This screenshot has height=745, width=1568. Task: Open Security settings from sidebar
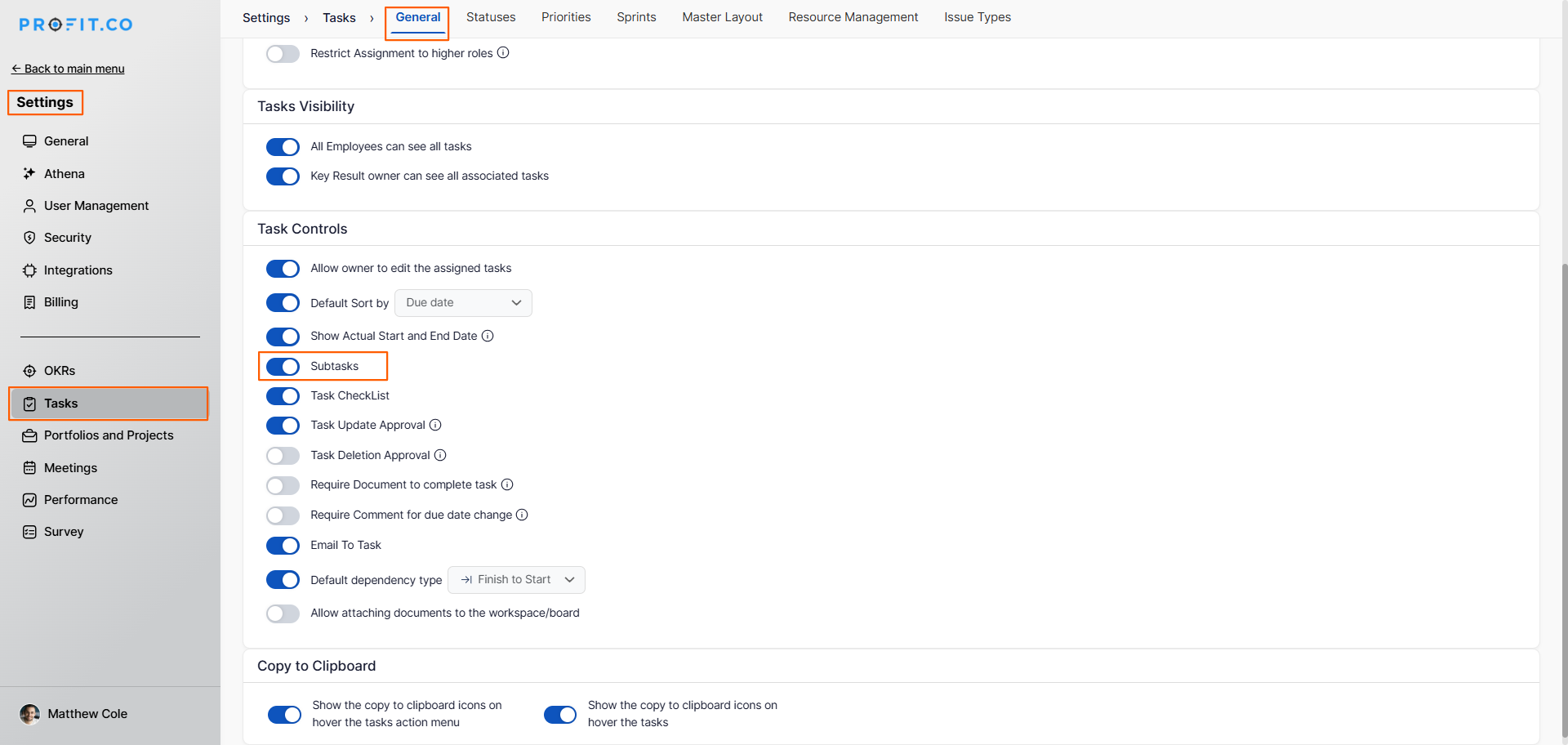click(29, 237)
